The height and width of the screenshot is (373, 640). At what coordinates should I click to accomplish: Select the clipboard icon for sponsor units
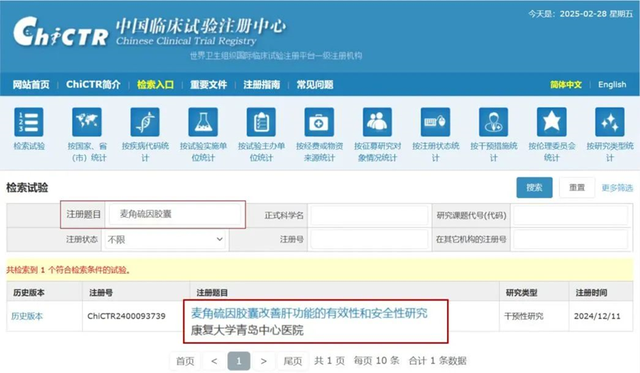[261, 122]
